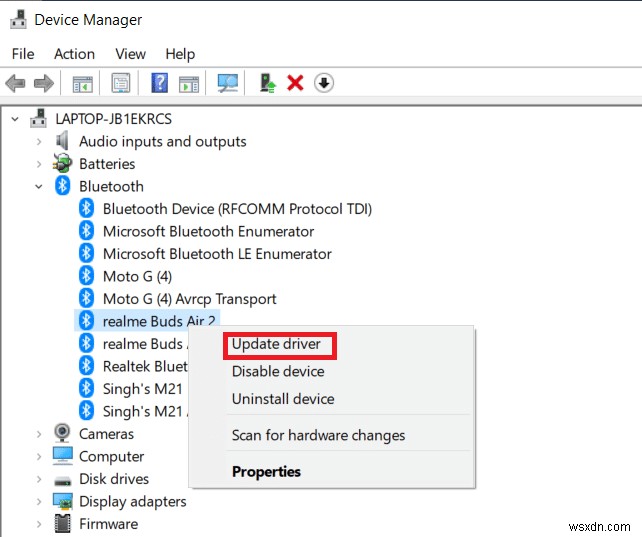642x537 pixels.
Task: Select Bluetooth Device (RFCOMM Protocol TDI)
Action: click(237, 209)
